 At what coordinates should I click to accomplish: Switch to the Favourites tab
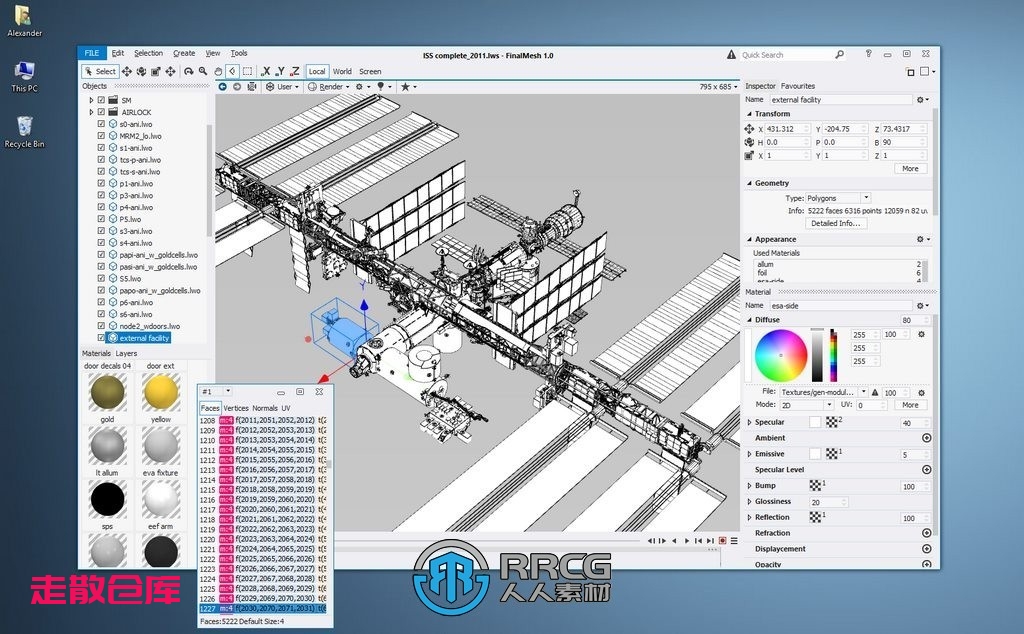point(797,86)
